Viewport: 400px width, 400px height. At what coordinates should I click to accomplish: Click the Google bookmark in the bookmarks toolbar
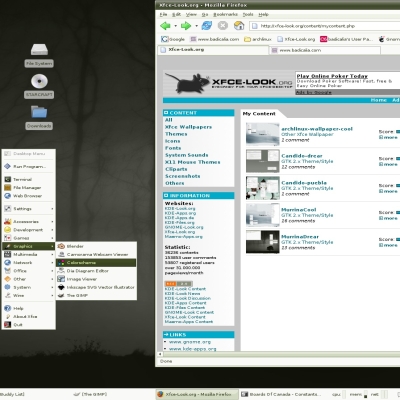(173, 39)
